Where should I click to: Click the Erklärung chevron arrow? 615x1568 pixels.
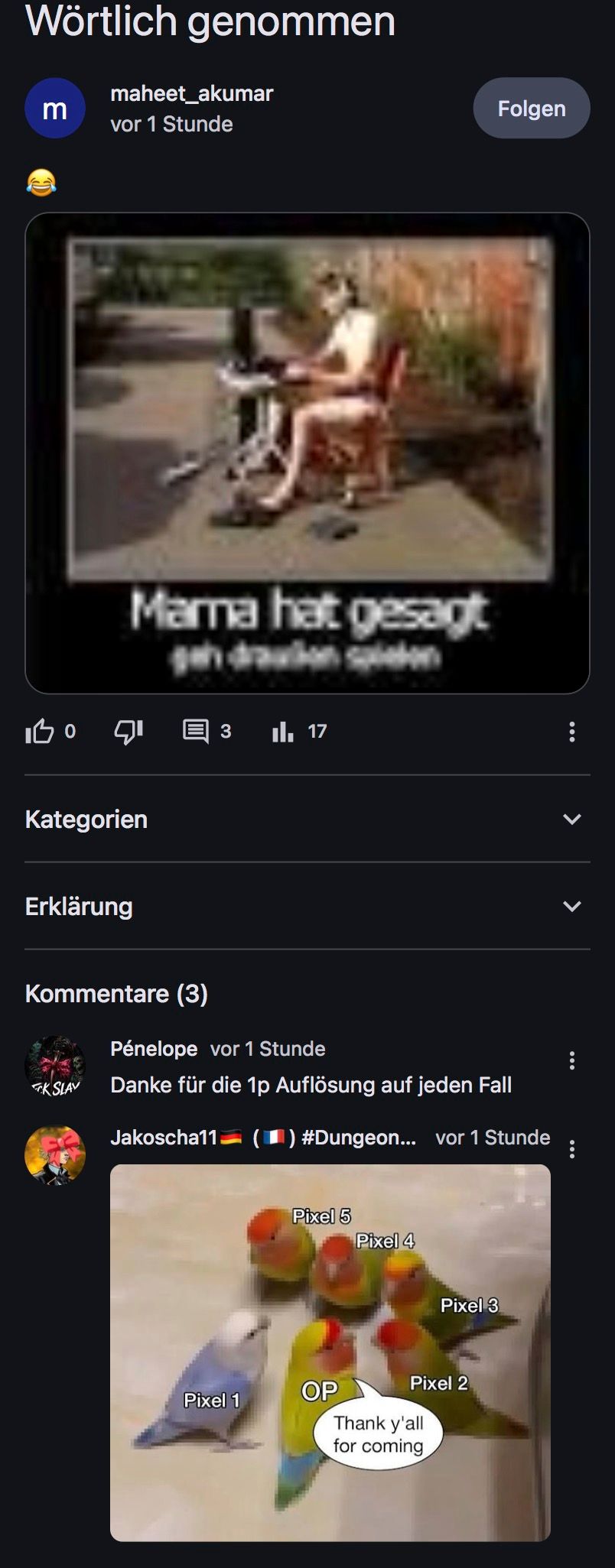pyautogui.click(x=572, y=906)
